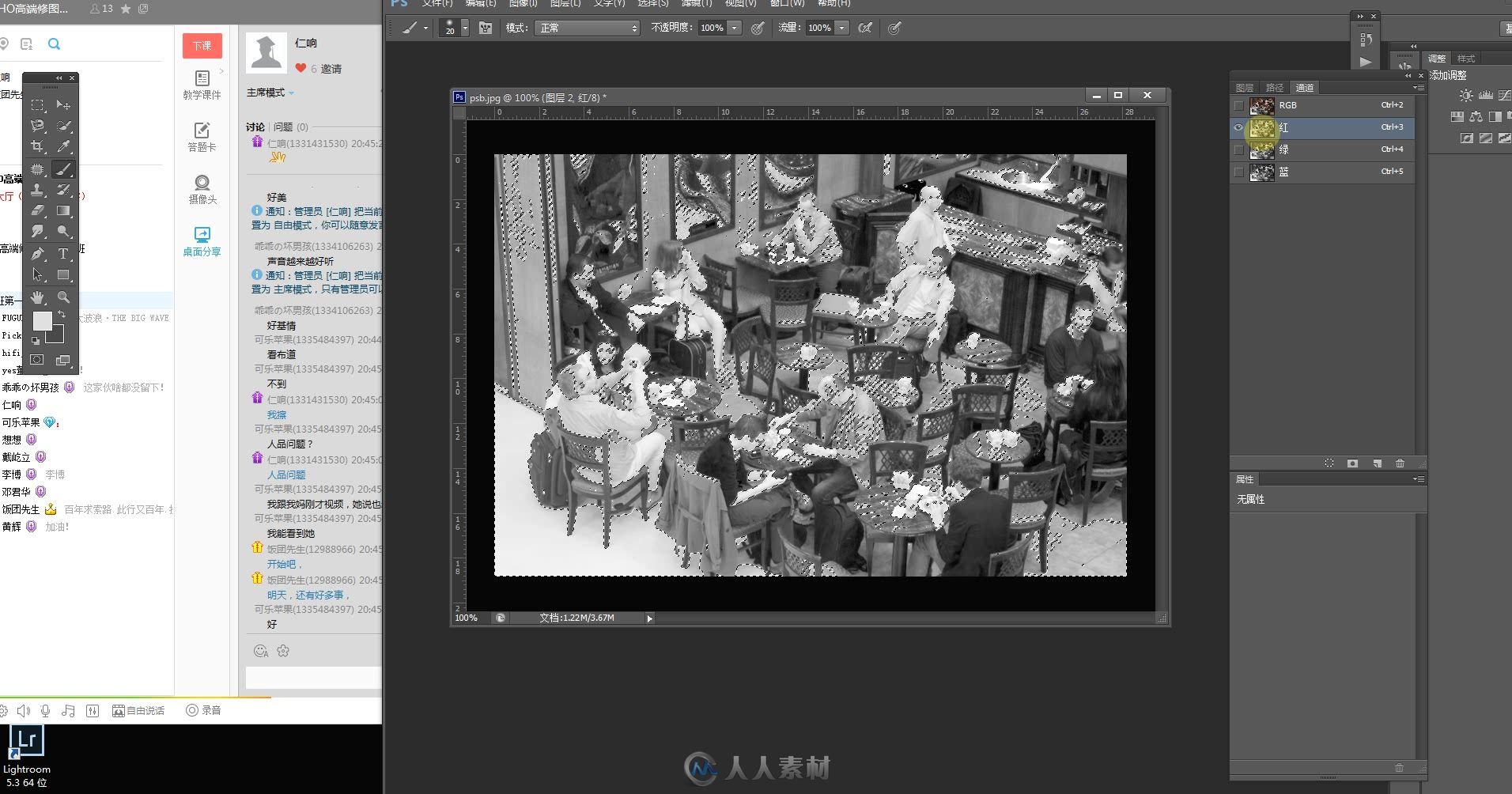Switch to the 路径 Paths tab

(1274, 88)
